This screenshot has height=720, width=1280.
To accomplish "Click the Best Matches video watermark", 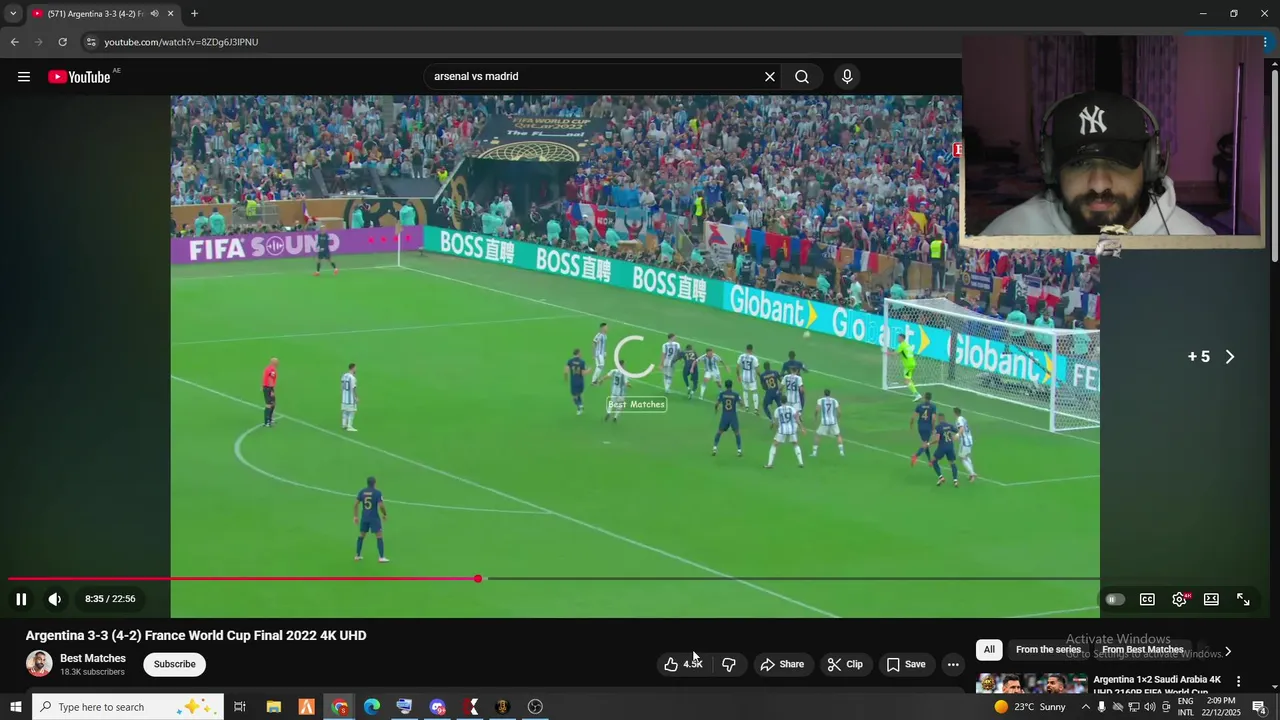I will coord(636,404).
